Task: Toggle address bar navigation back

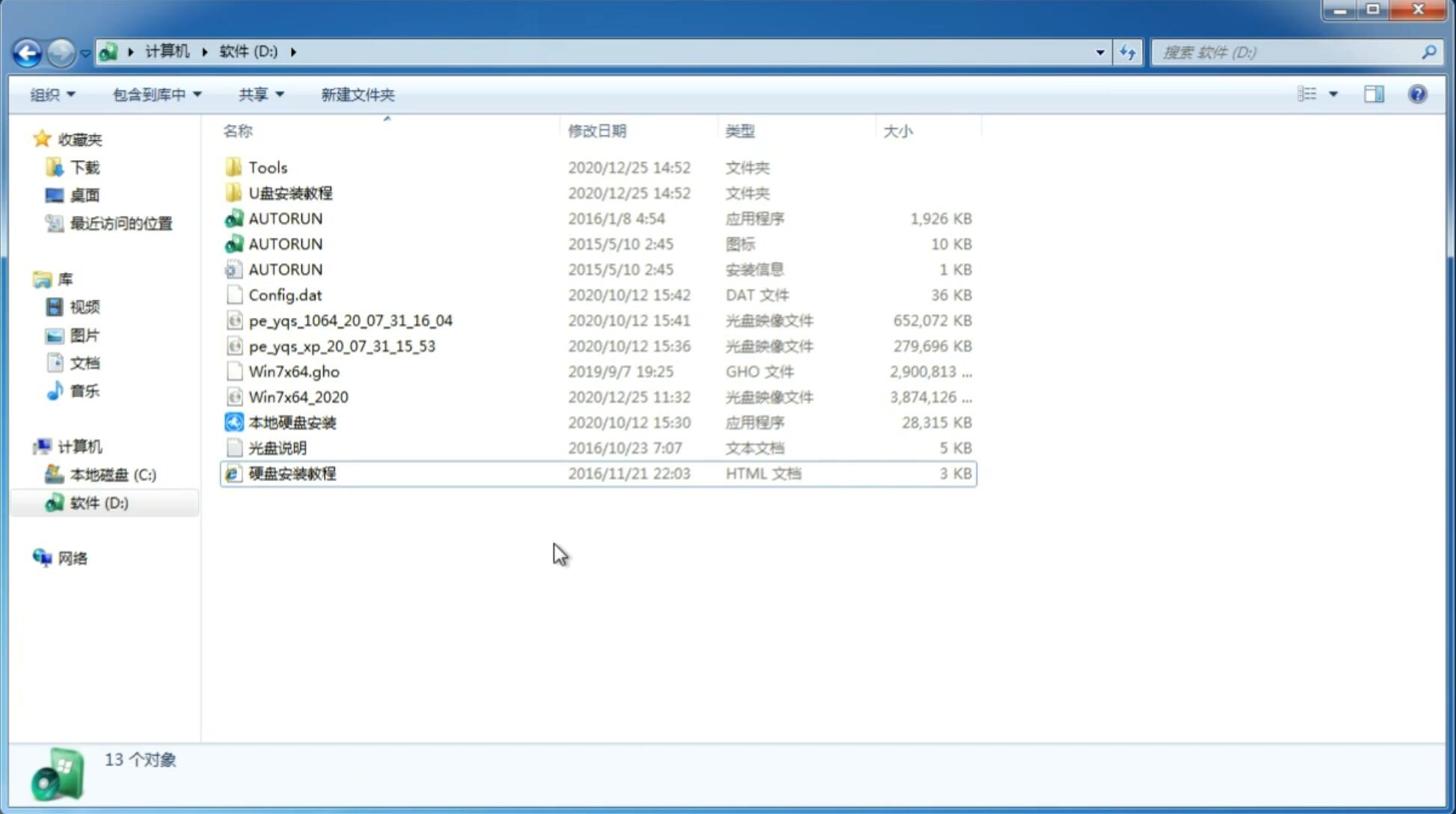Action: [x=27, y=51]
